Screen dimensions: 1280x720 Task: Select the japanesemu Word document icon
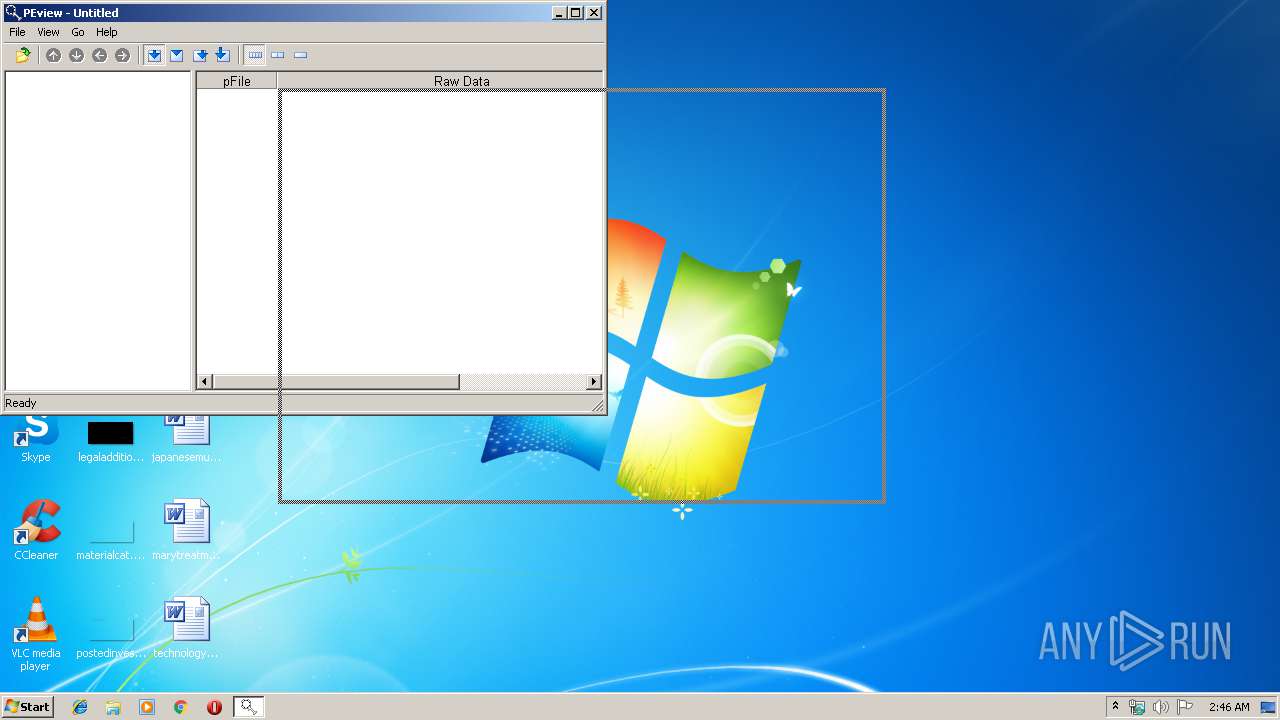pyautogui.click(x=186, y=439)
